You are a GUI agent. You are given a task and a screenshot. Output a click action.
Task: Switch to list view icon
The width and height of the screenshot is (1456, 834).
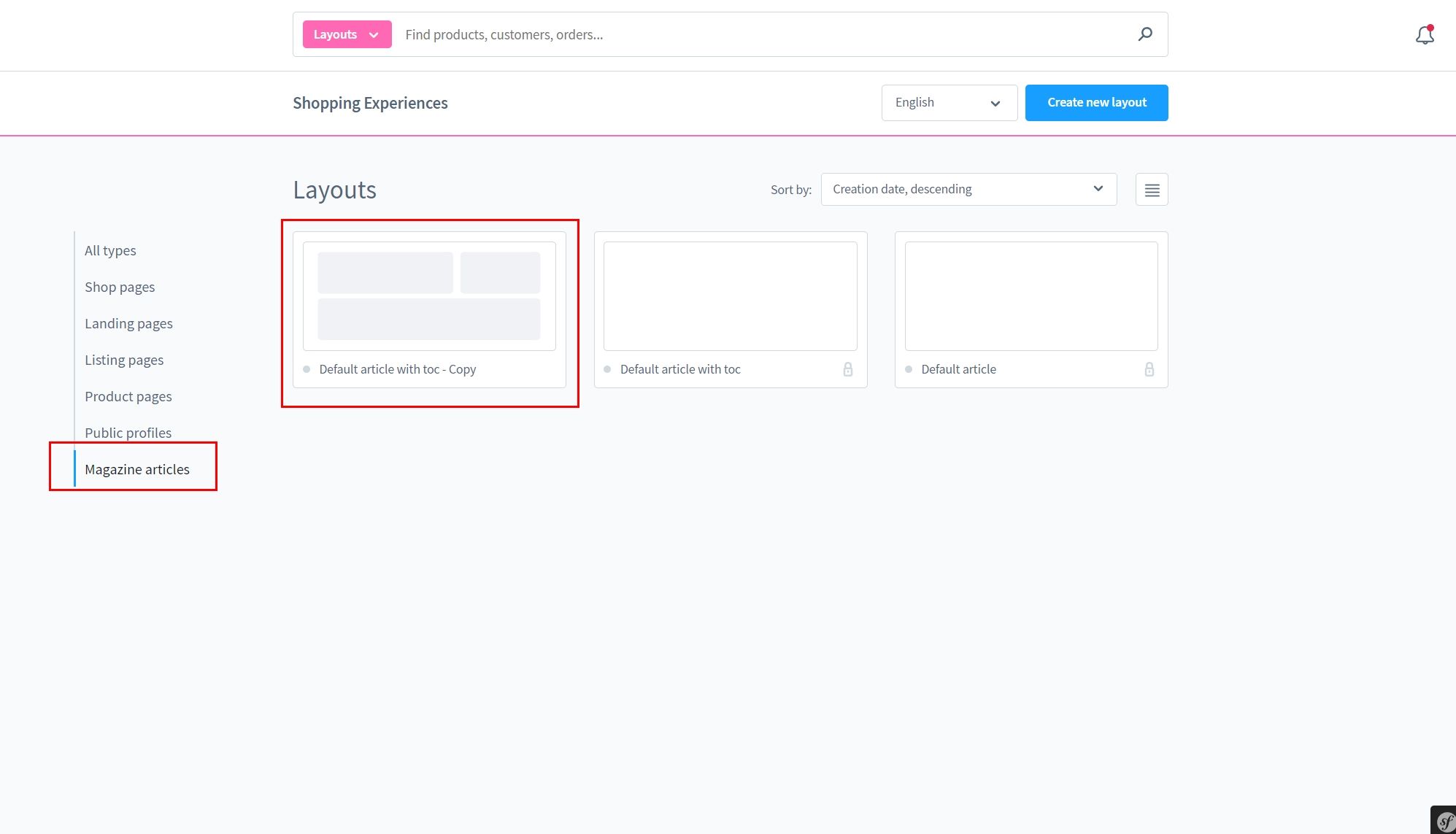(x=1152, y=190)
